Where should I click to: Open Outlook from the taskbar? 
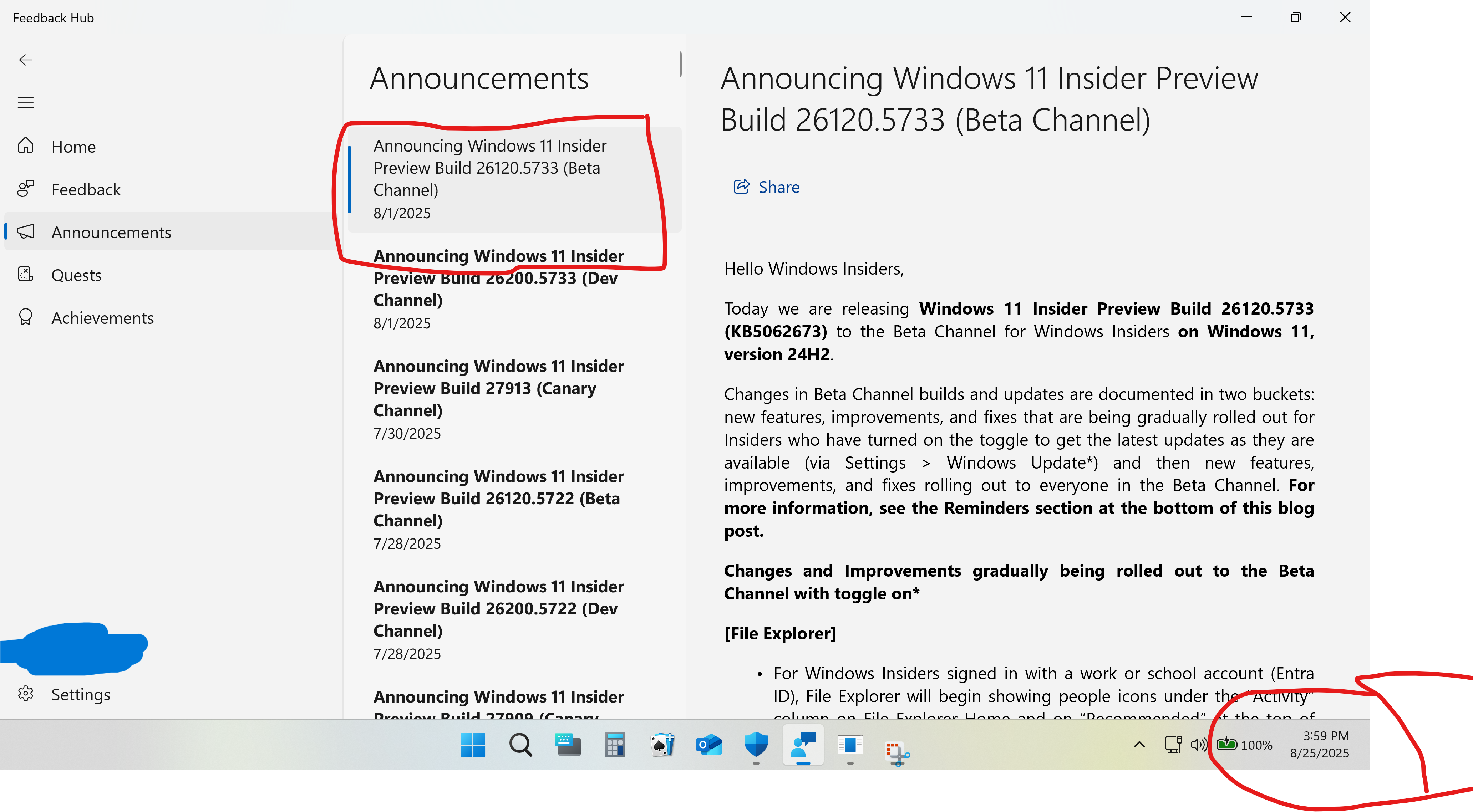[709, 745]
